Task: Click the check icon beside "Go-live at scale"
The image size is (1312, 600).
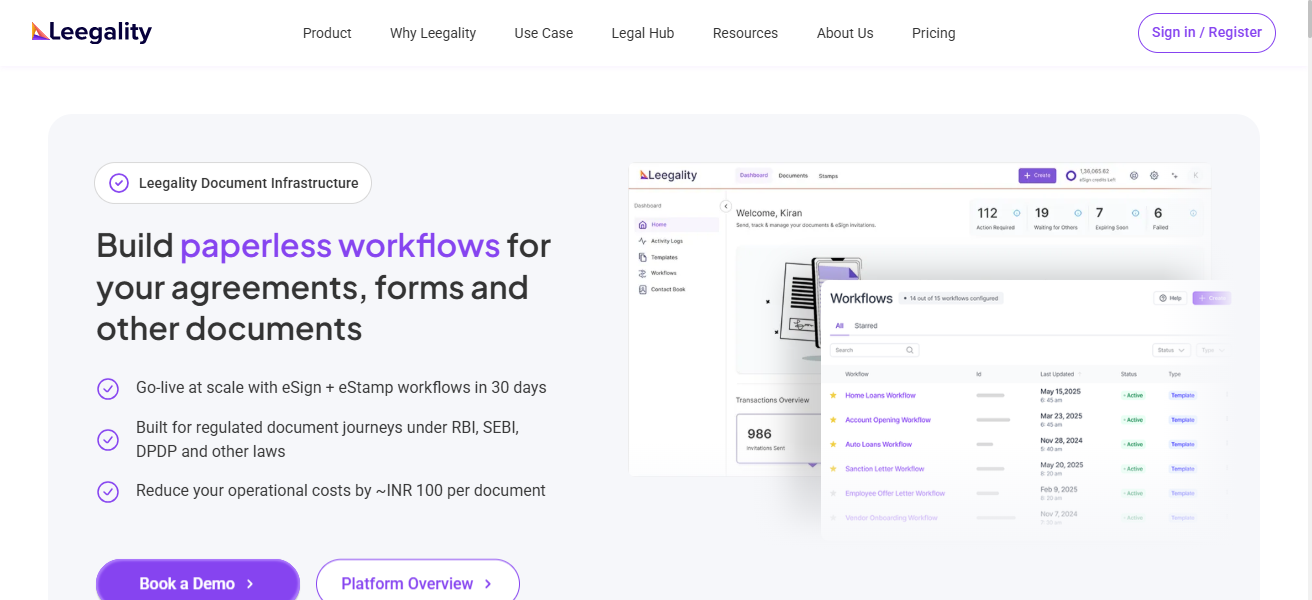Action: pos(108,388)
